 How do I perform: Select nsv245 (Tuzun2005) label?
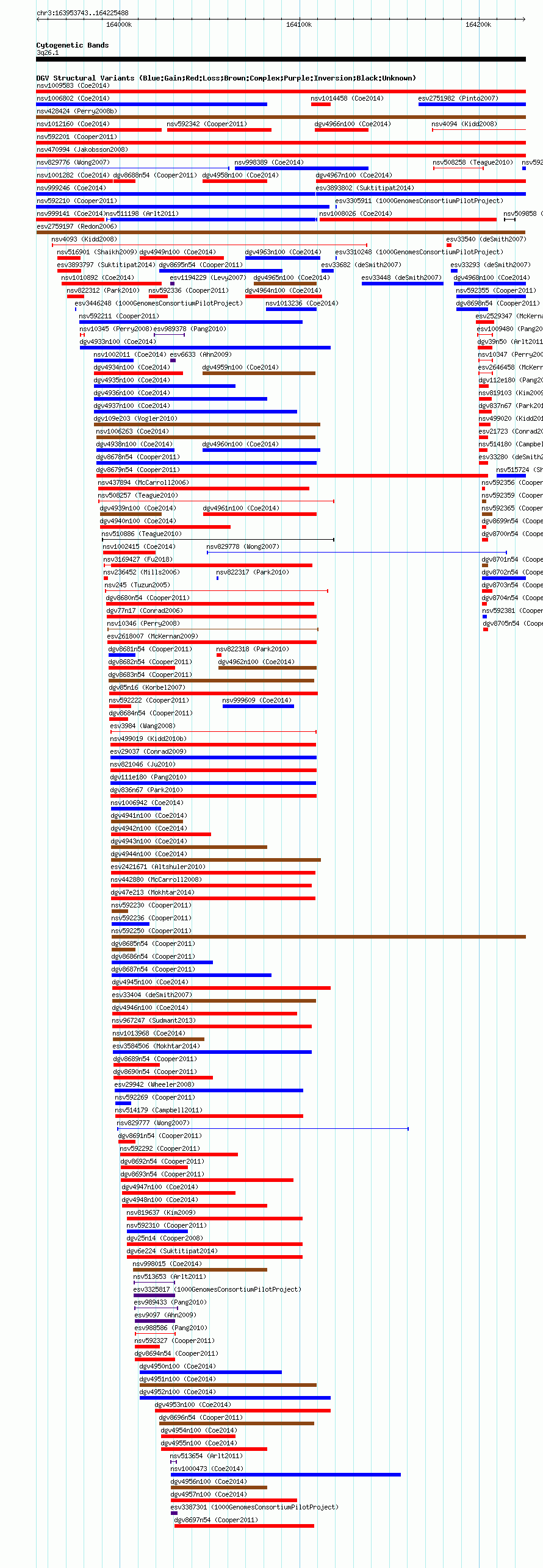pos(137,585)
